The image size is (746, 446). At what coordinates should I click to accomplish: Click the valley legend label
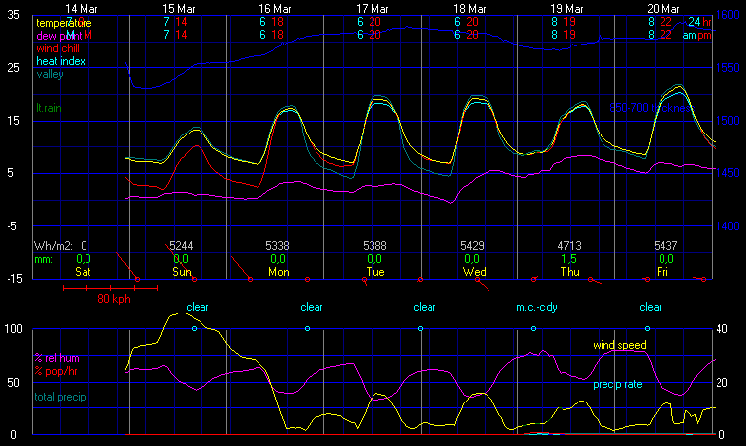(49, 74)
